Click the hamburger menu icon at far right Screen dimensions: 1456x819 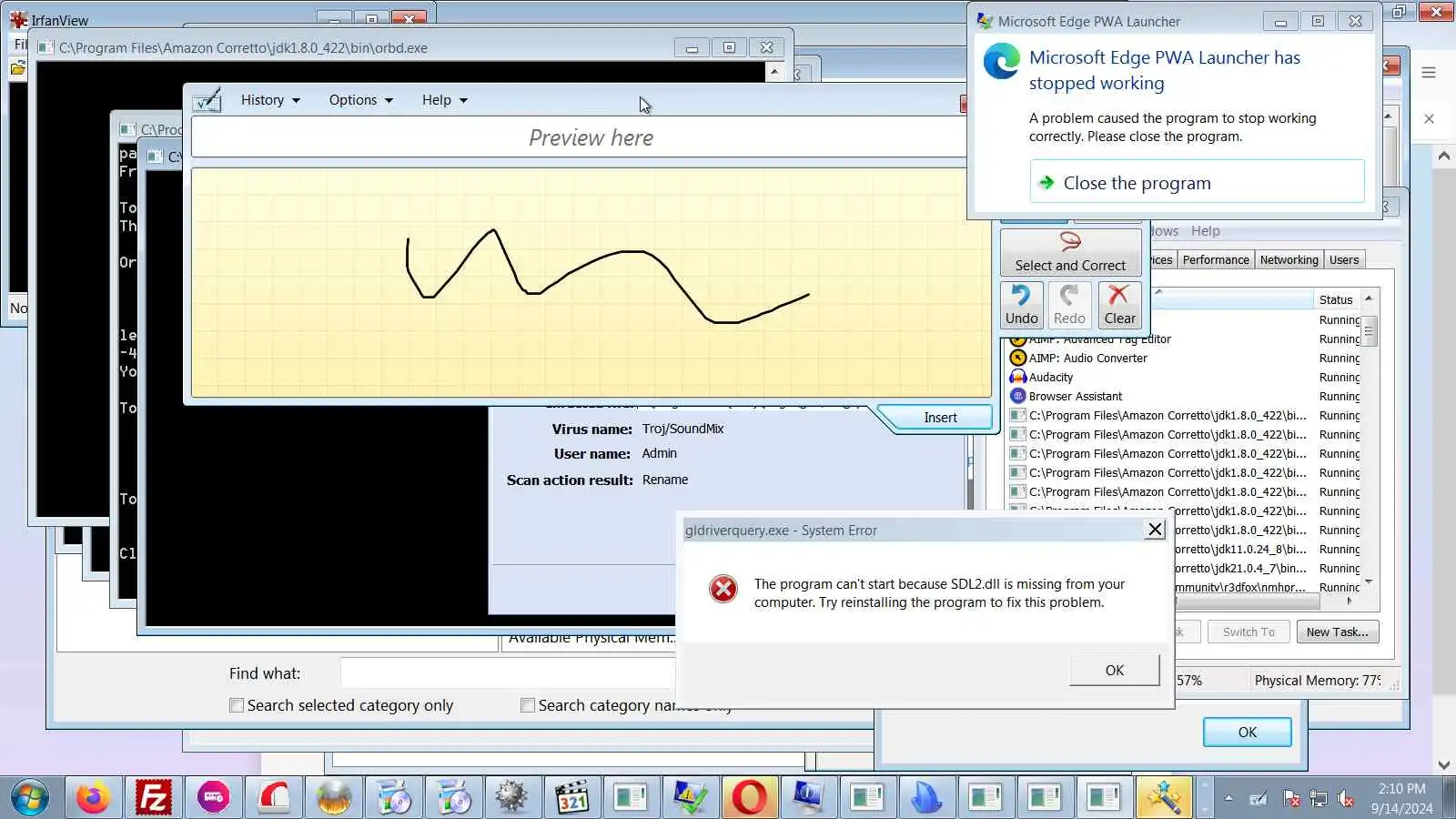coord(1429,73)
